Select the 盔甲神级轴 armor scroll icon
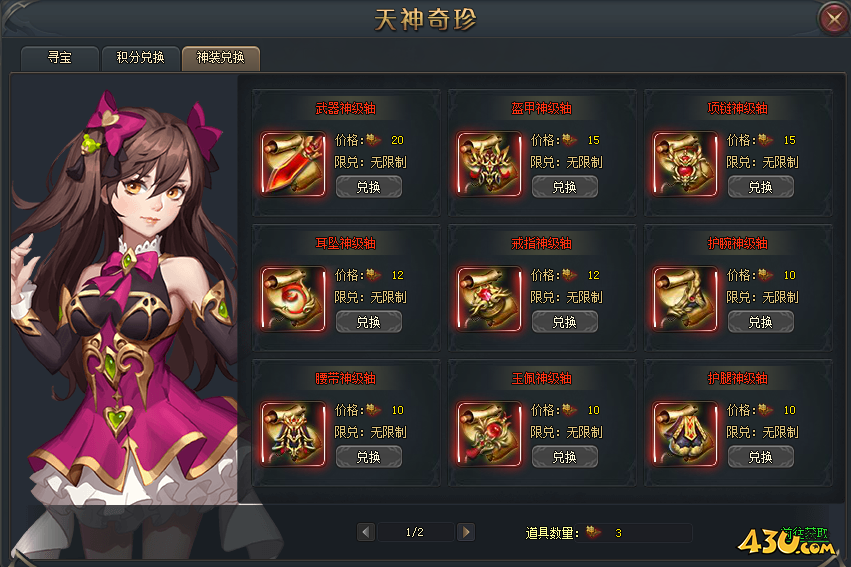Image resolution: width=851 pixels, height=567 pixels. click(489, 163)
